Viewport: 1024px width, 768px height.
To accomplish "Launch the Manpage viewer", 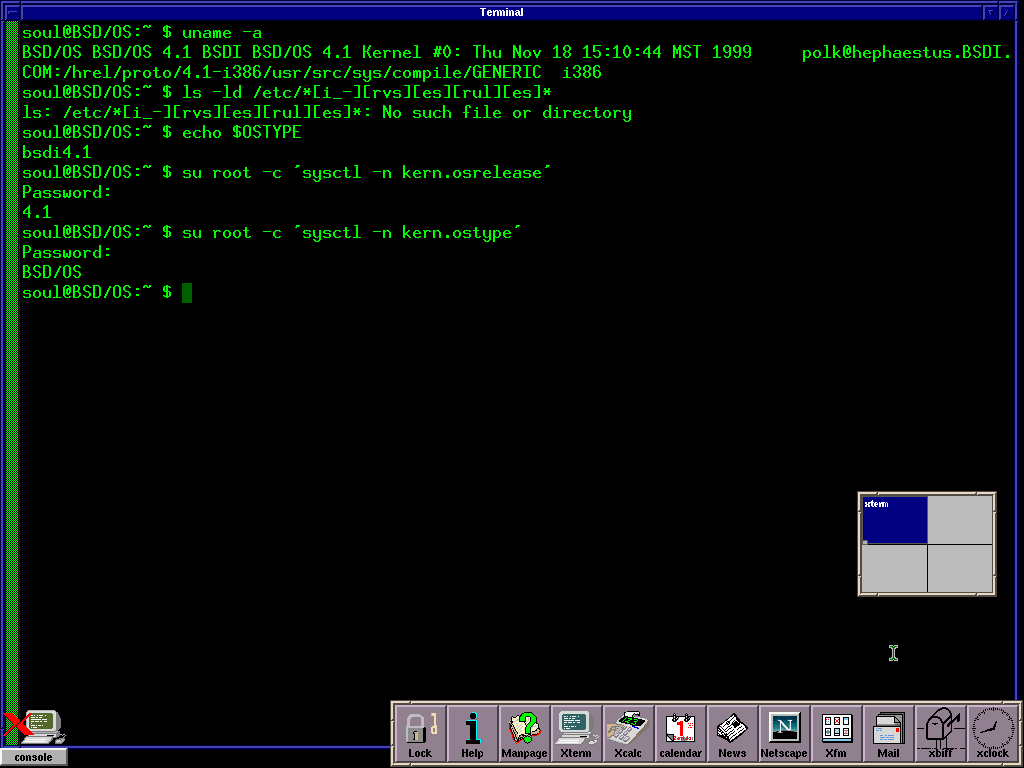I will [524, 734].
